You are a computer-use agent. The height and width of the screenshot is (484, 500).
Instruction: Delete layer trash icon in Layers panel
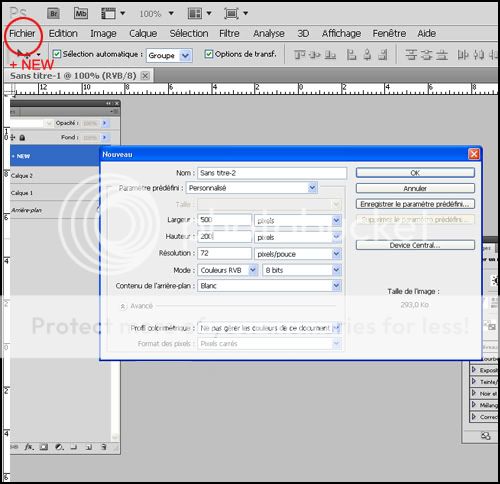(104, 447)
